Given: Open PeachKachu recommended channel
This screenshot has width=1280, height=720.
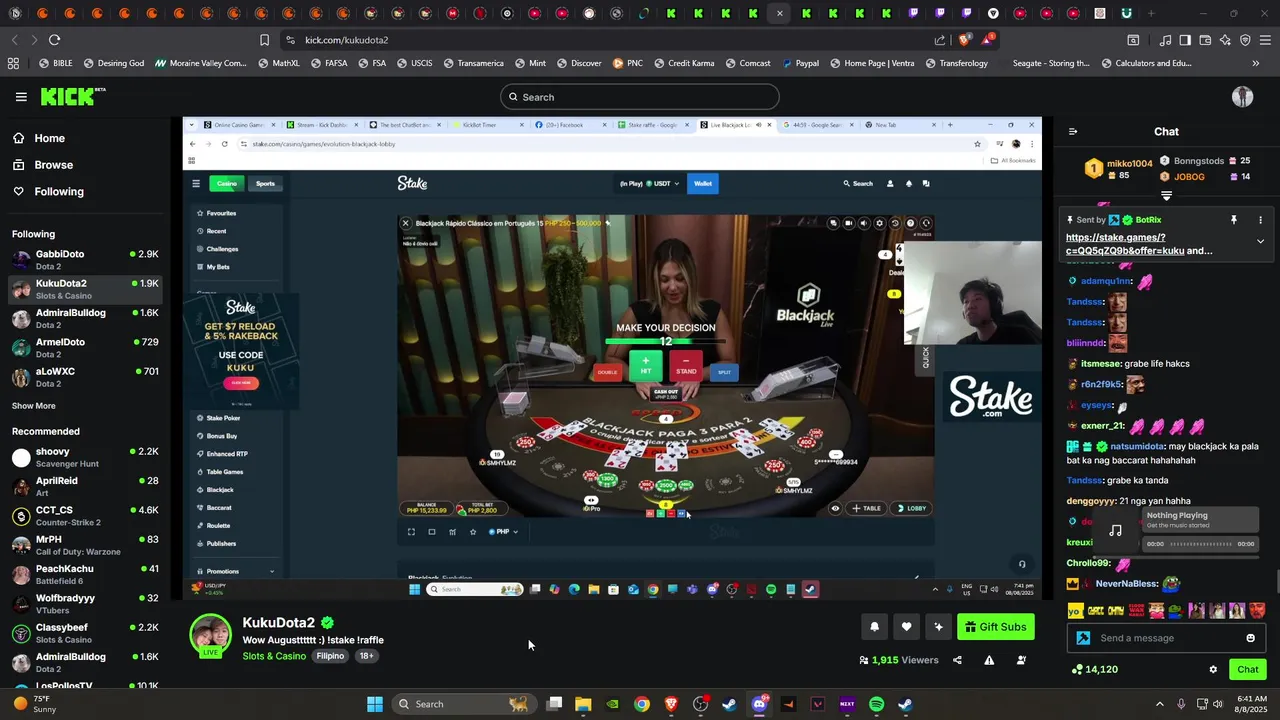Looking at the screenshot, I should pyautogui.click(x=84, y=575).
